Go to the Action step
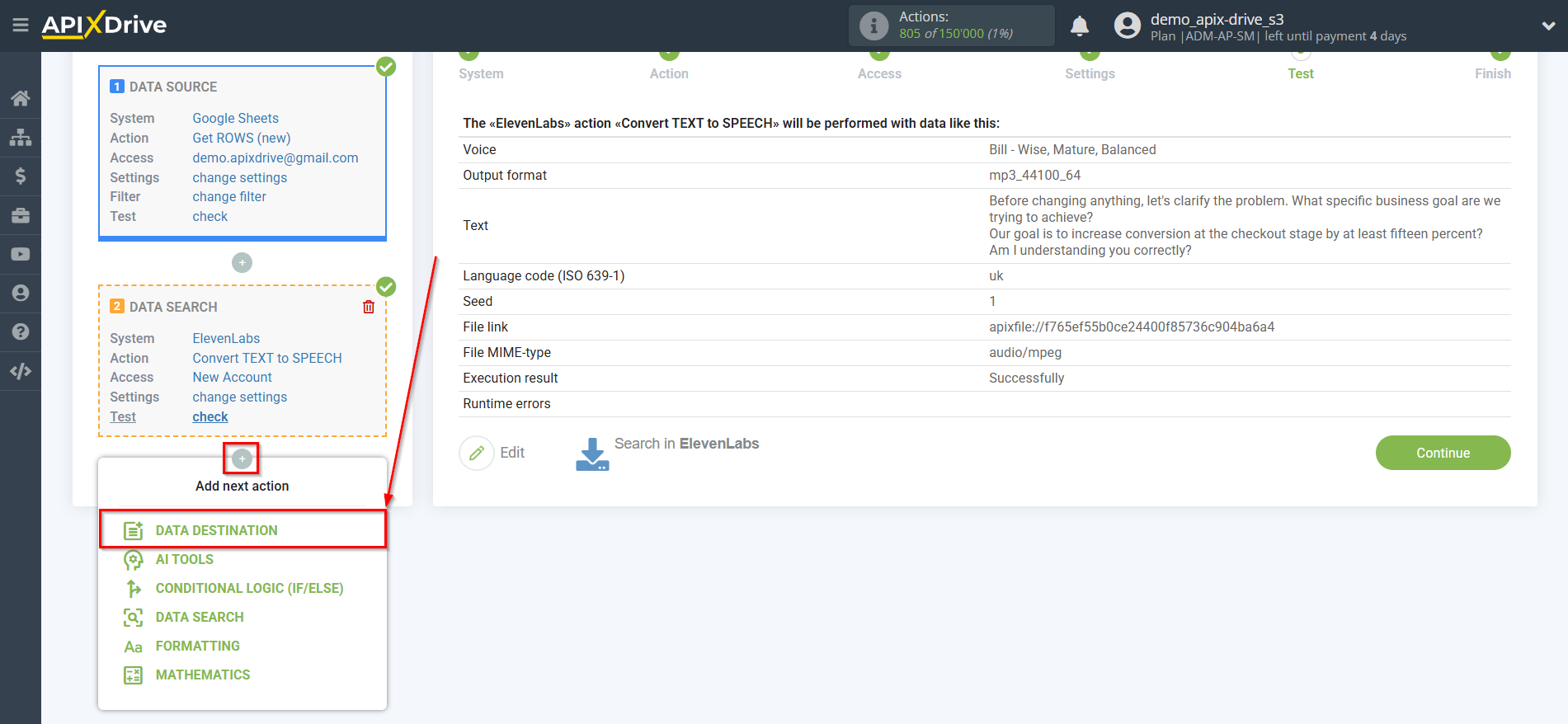Screen dimensions: 1568x724 (x=669, y=73)
